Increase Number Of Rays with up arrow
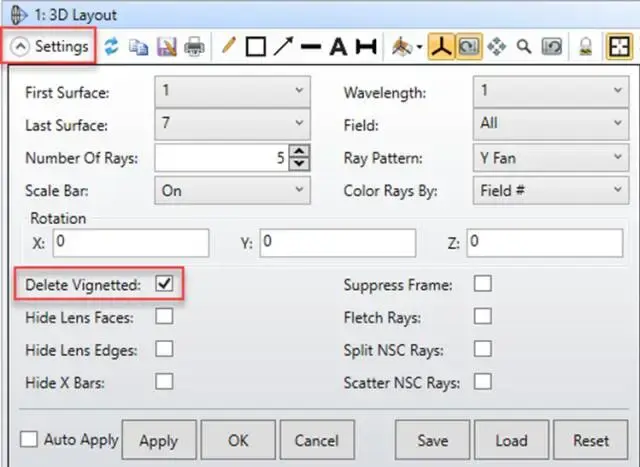This screenshot has width=640, height=467. coord(299,151)
